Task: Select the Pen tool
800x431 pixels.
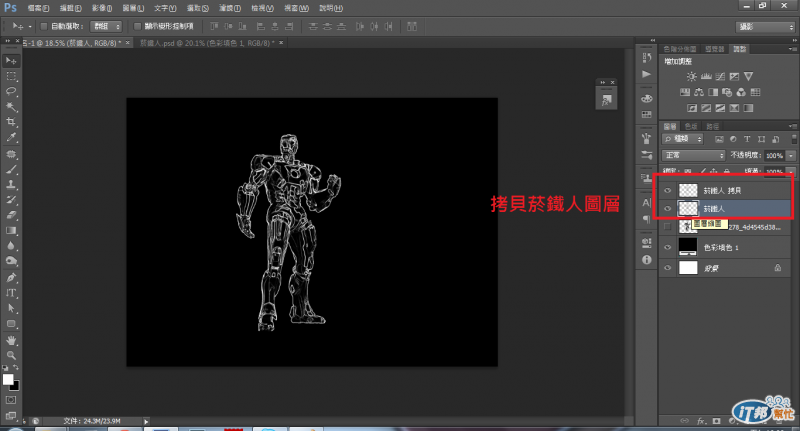Action: pyautogui.click(x=12, y=276)
